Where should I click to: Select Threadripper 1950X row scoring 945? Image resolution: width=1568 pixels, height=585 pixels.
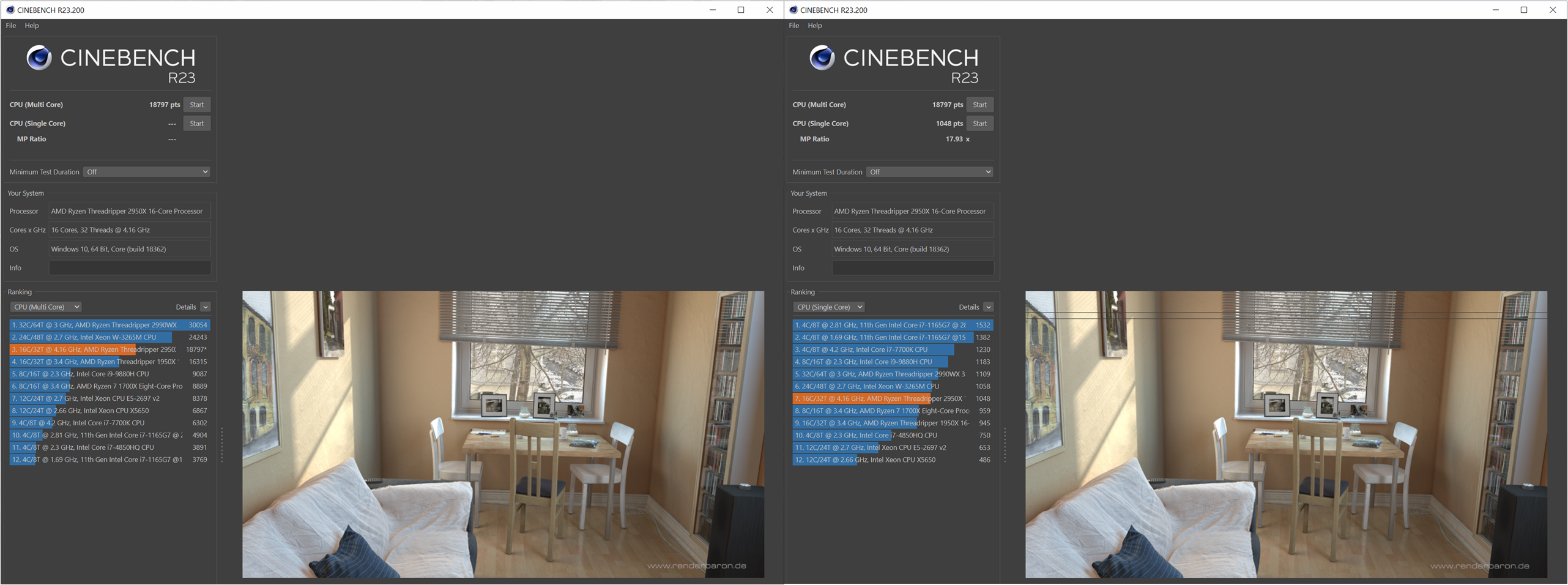click(x=893, y=423)
